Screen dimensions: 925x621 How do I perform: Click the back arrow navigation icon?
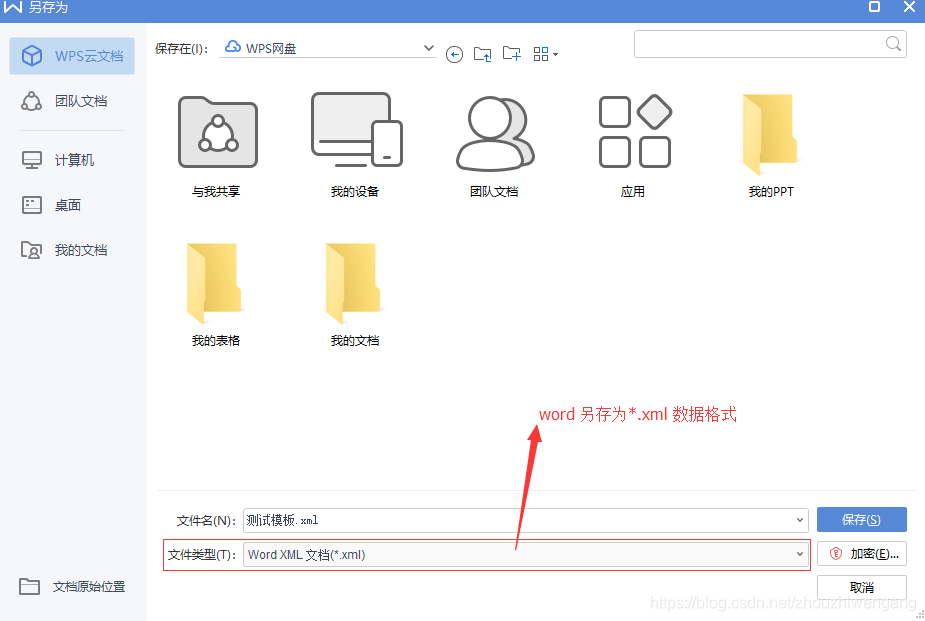click(454, 55)
